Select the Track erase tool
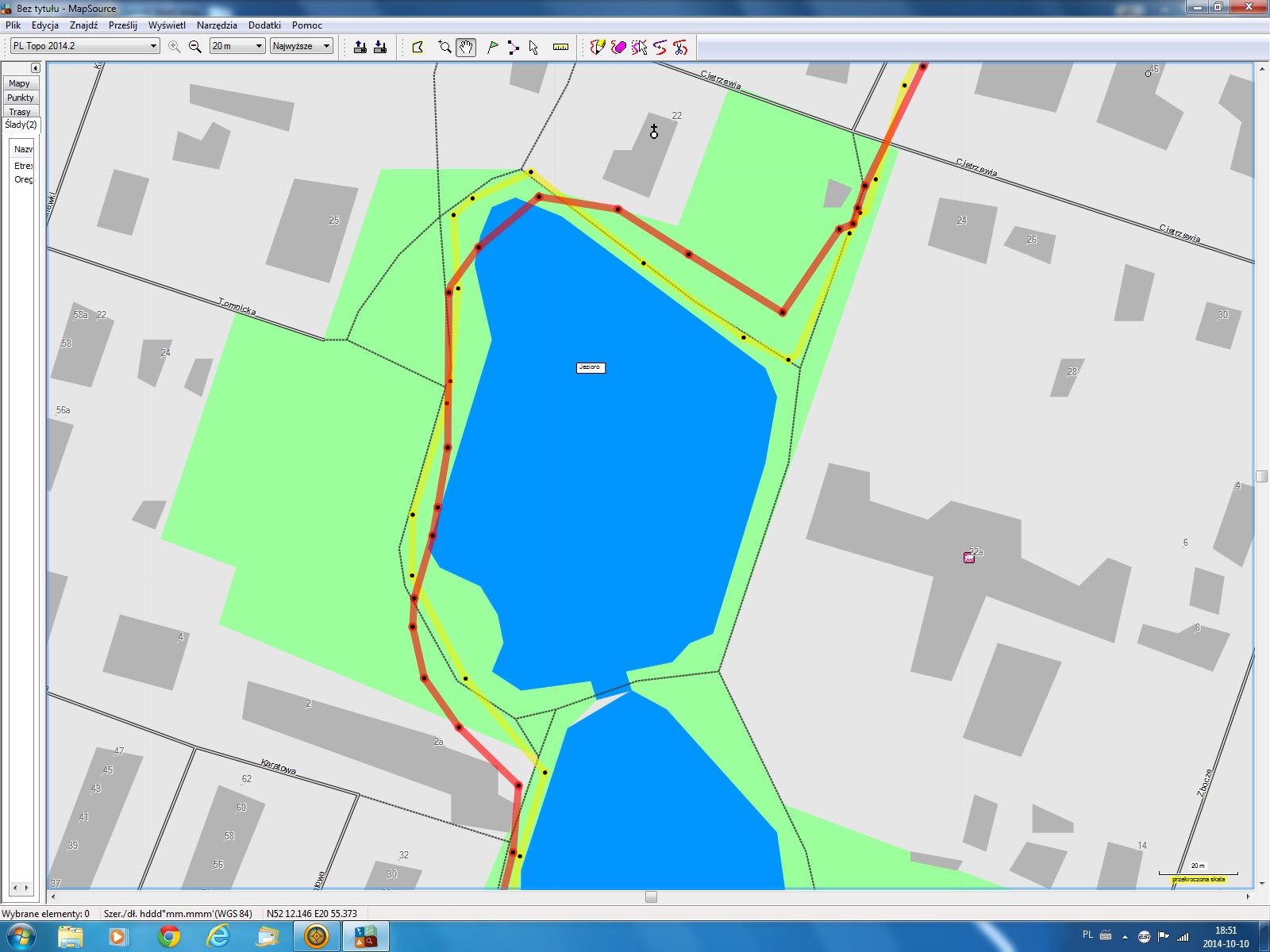 tap(618, 47)
